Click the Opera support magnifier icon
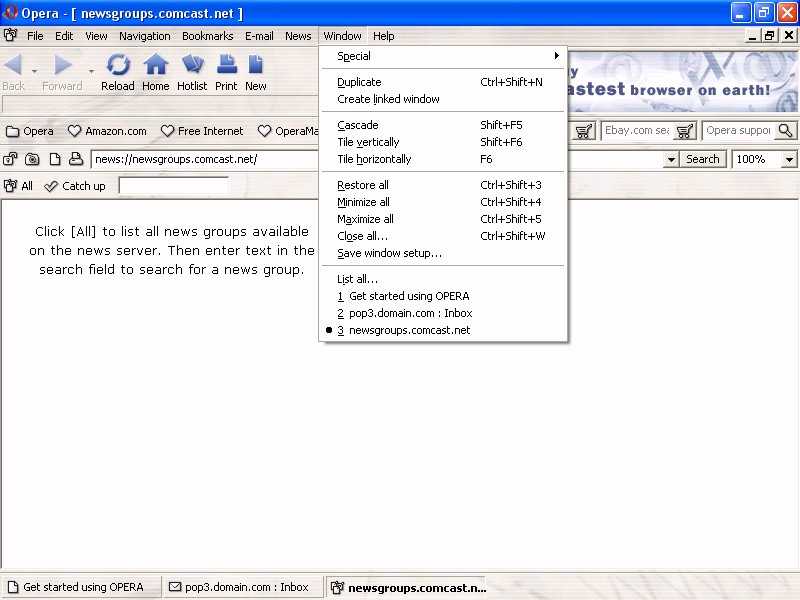 click(x=785, y=131)
